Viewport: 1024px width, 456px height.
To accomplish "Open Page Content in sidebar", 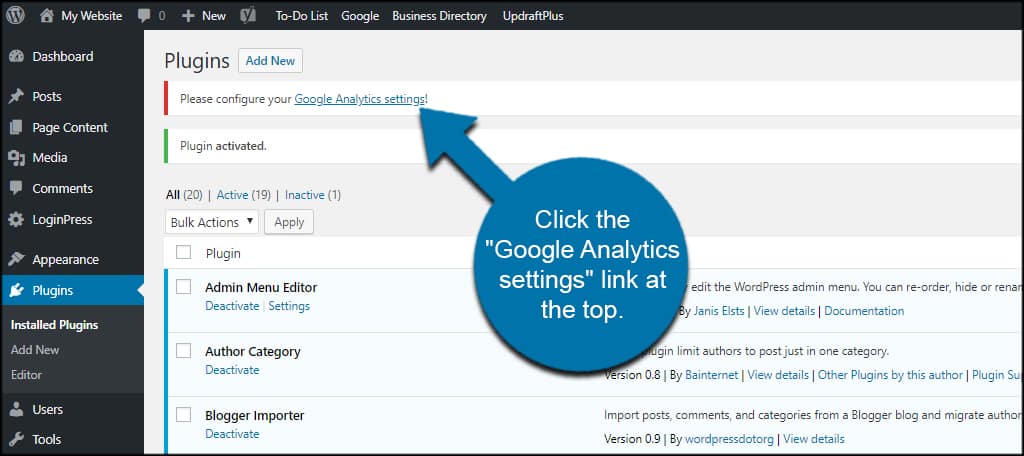I will (70, 127).
